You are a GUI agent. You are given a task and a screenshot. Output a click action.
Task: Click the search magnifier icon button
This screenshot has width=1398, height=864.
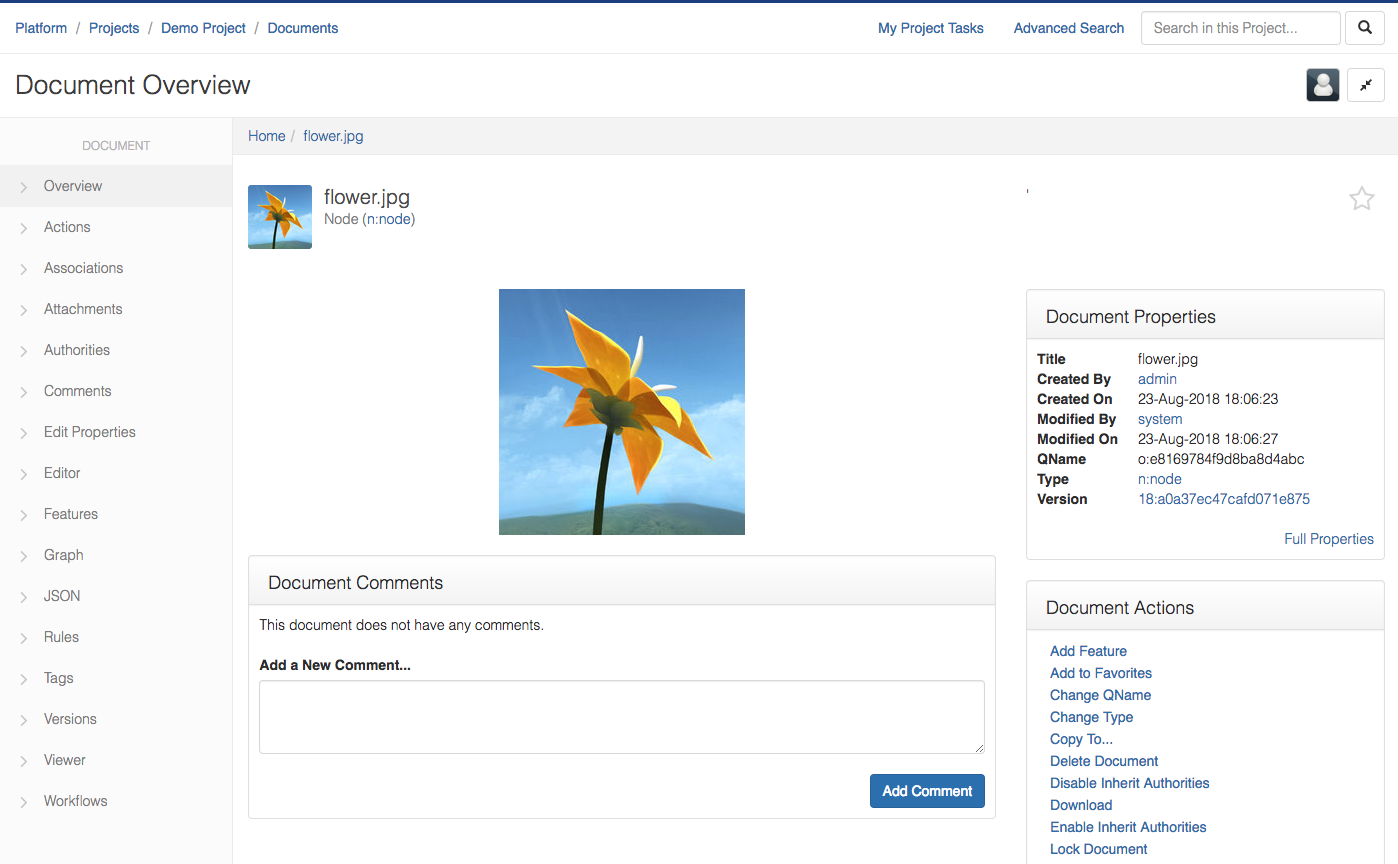pyautogui.click(x=1365, y=28)
